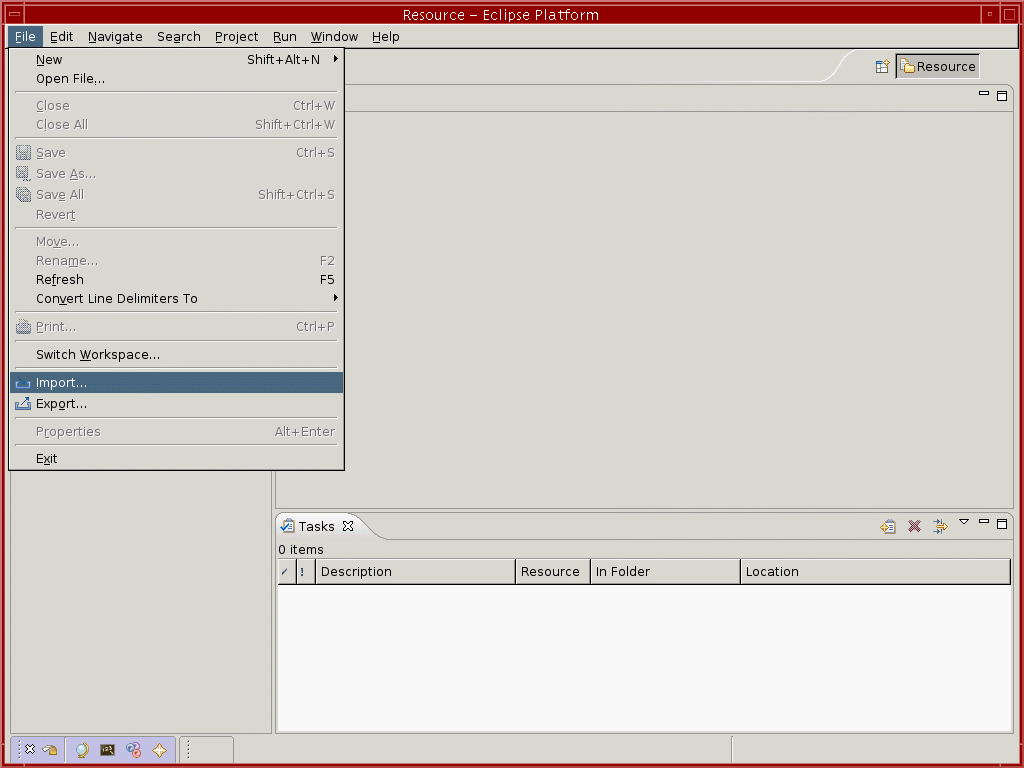Click the globe icon in bottom bar
This screenshot has height=768, width=1024.
82,749
